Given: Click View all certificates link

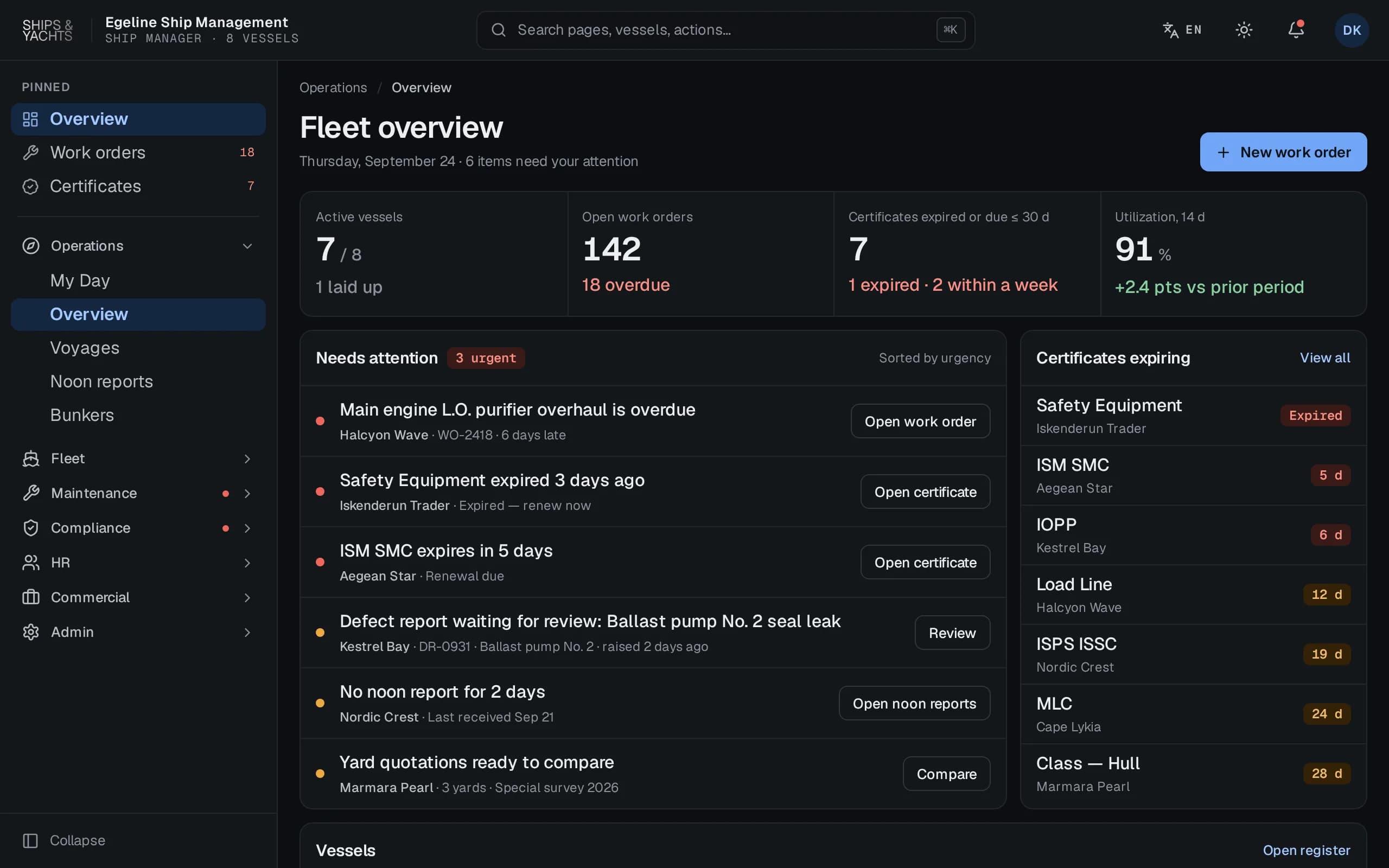Looking at the screenshot, I should [x=1325, y=358].
